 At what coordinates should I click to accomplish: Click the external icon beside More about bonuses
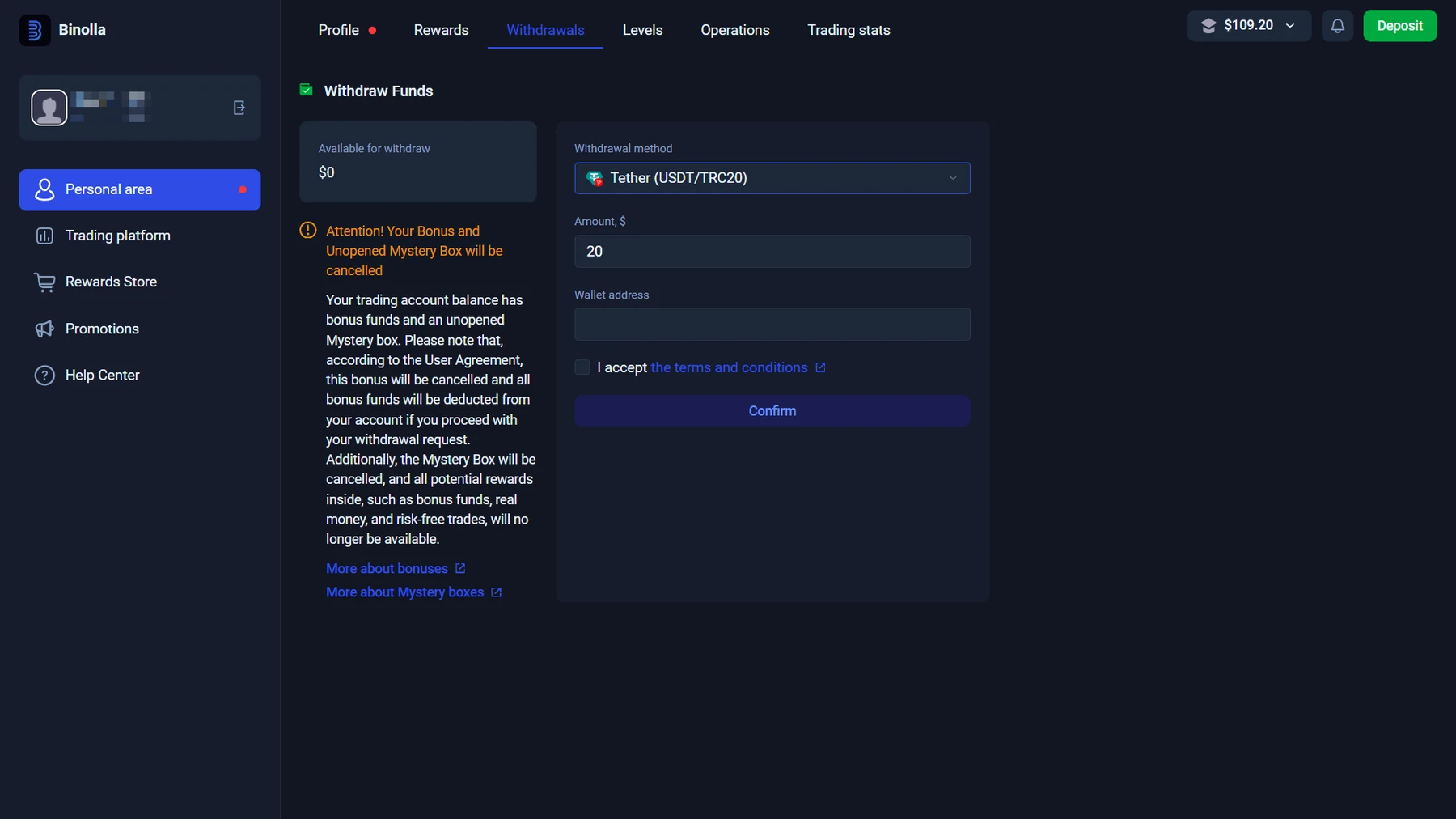(x=460, y=568)
